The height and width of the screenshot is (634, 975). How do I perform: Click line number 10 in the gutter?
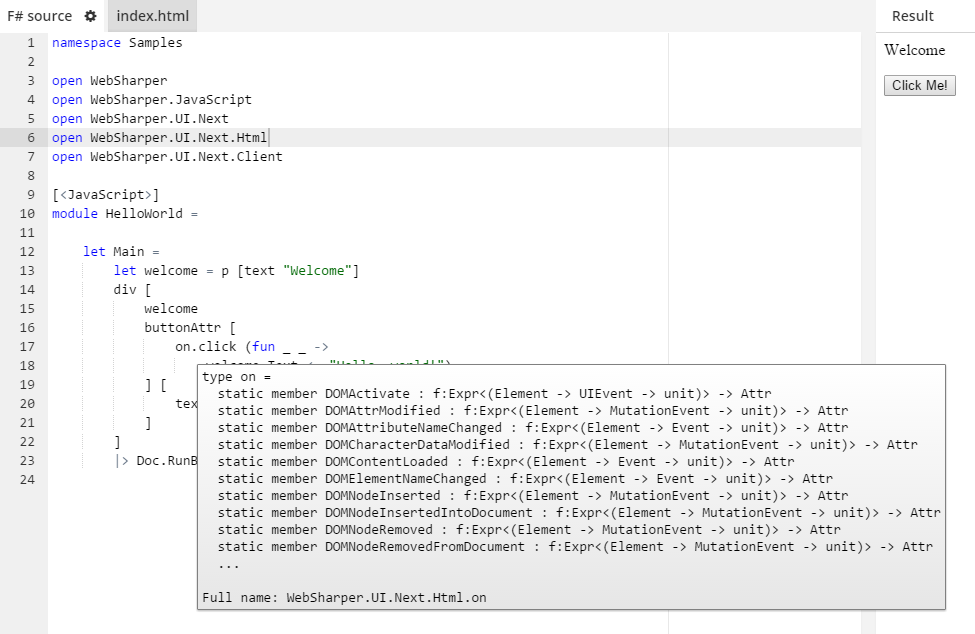(27, 214)
